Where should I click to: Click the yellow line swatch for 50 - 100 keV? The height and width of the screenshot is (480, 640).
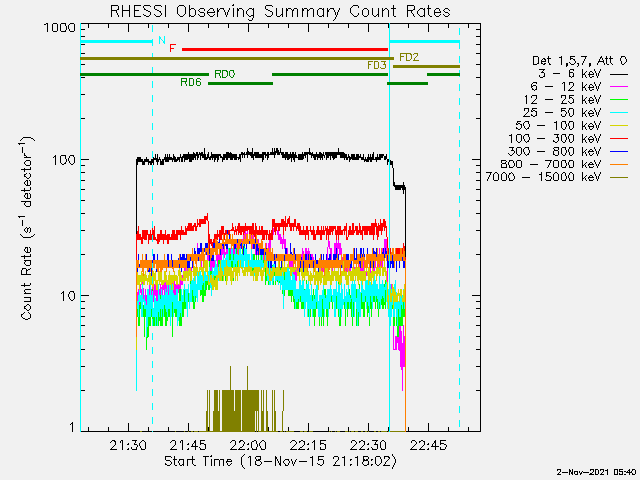tap(619, 126)
